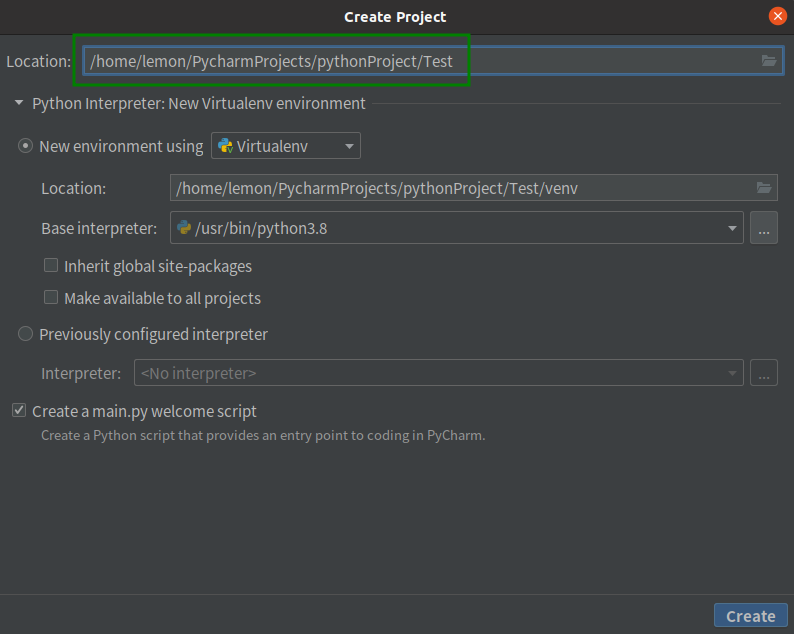Open the Virtualenv environment type dropdown
This screenshot has width=794, height=634.
[286, 146]
